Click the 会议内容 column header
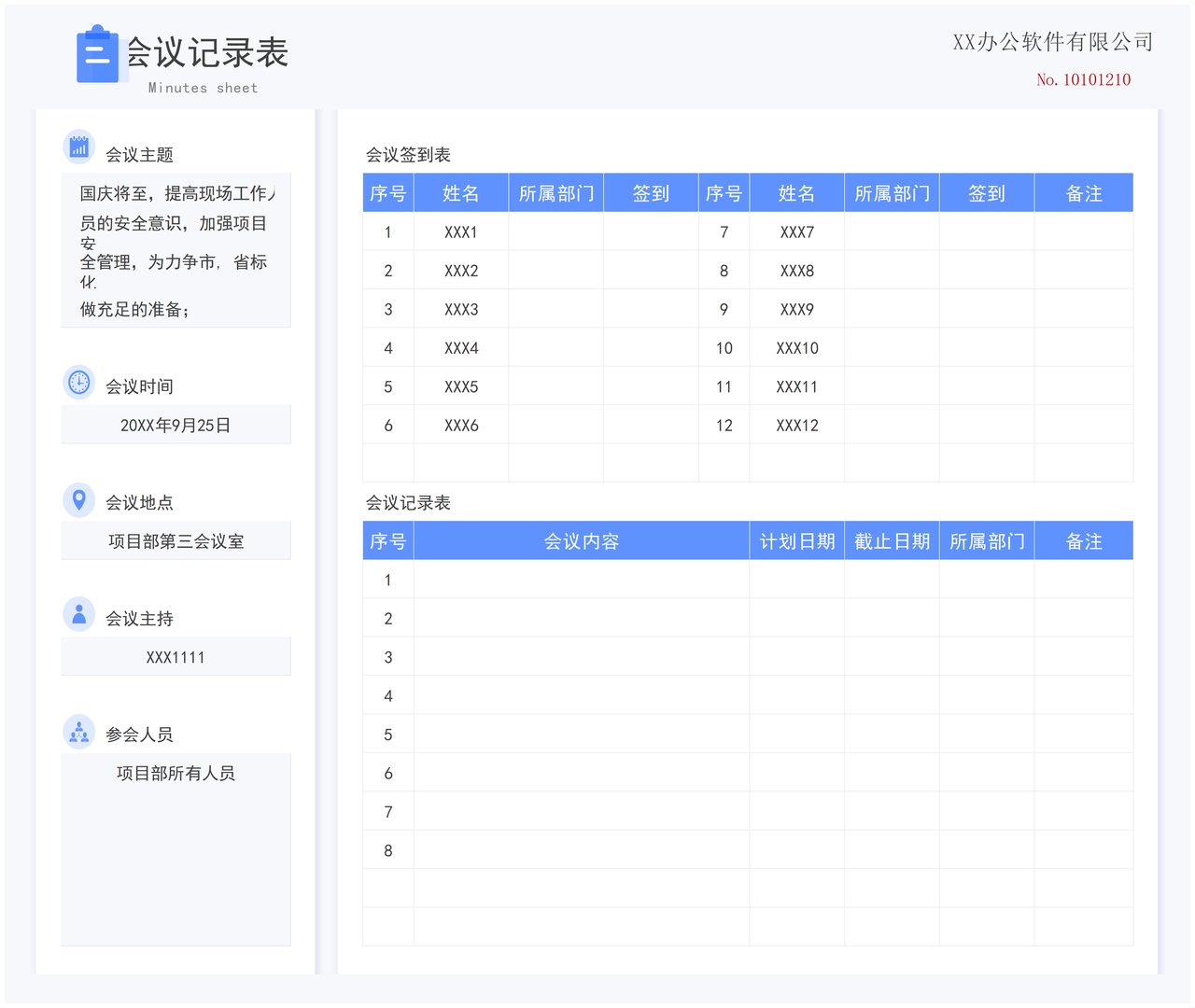The image size is (1195, 1008). [581, 541]
